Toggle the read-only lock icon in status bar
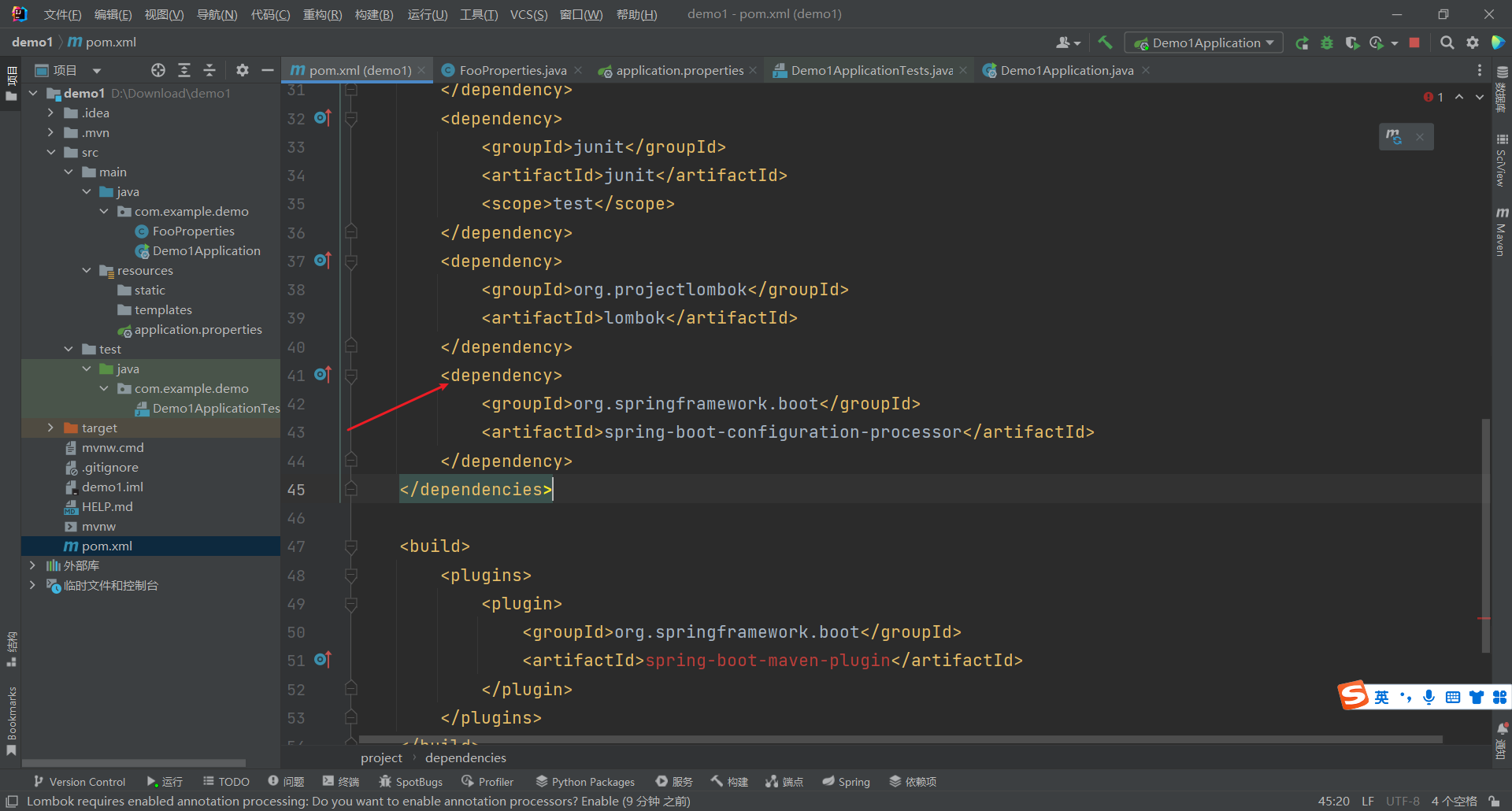The width and height of the screenshot is (1512, 811). tap(1494, 801)
